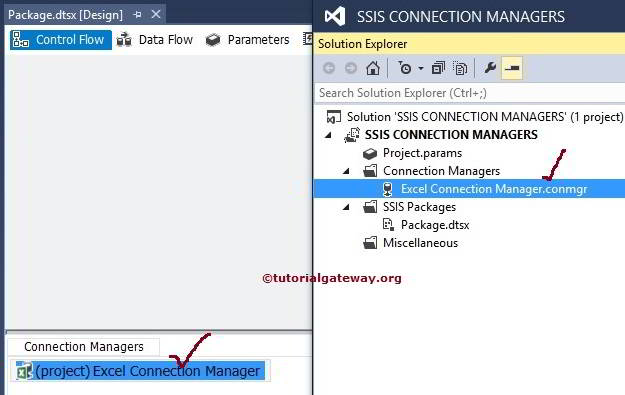Click the Excel icon of project connection
This screenshot has height=395, width=625.
[24, 371]
